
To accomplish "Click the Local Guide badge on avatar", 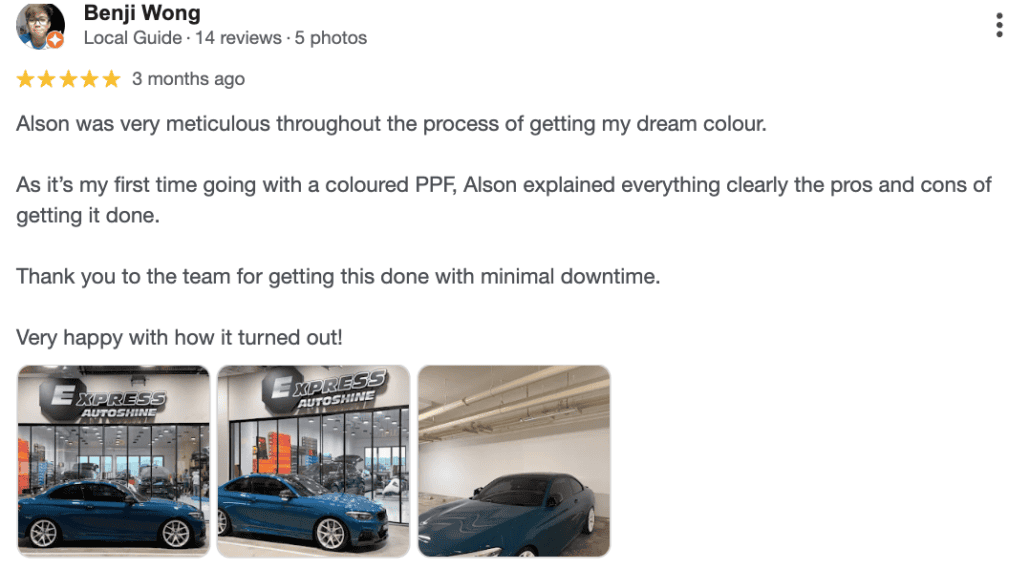I will [x=56, y=41].
